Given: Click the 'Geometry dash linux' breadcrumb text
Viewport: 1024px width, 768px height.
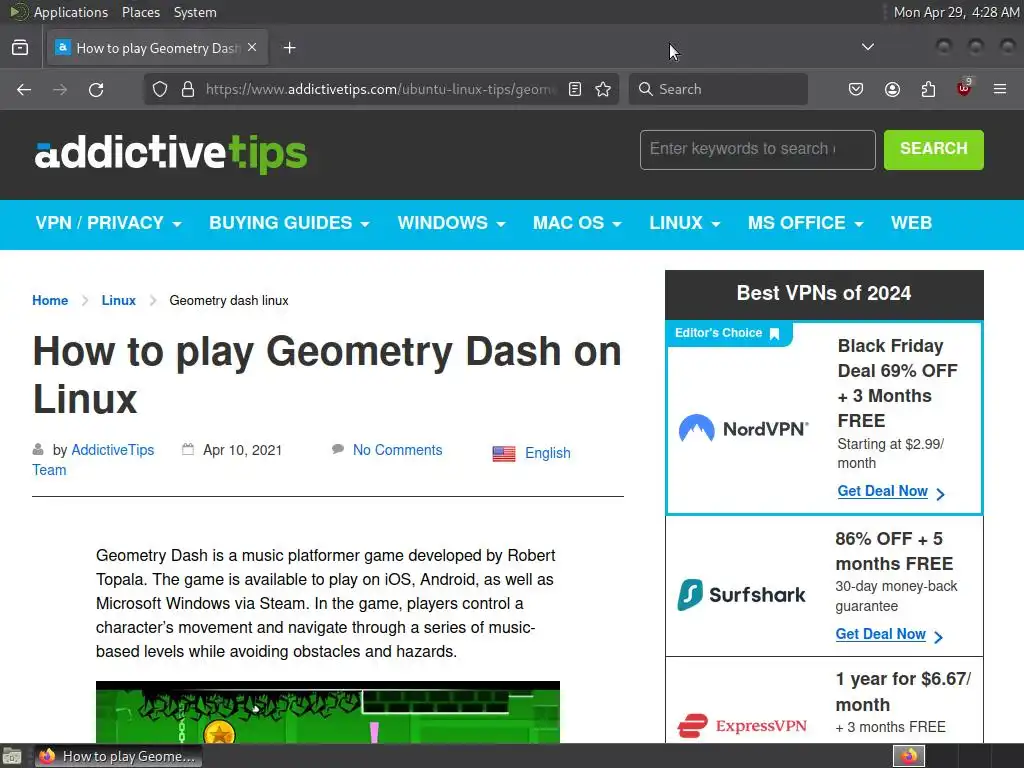Looking at the screenshot, I should [x=229, y=300].
